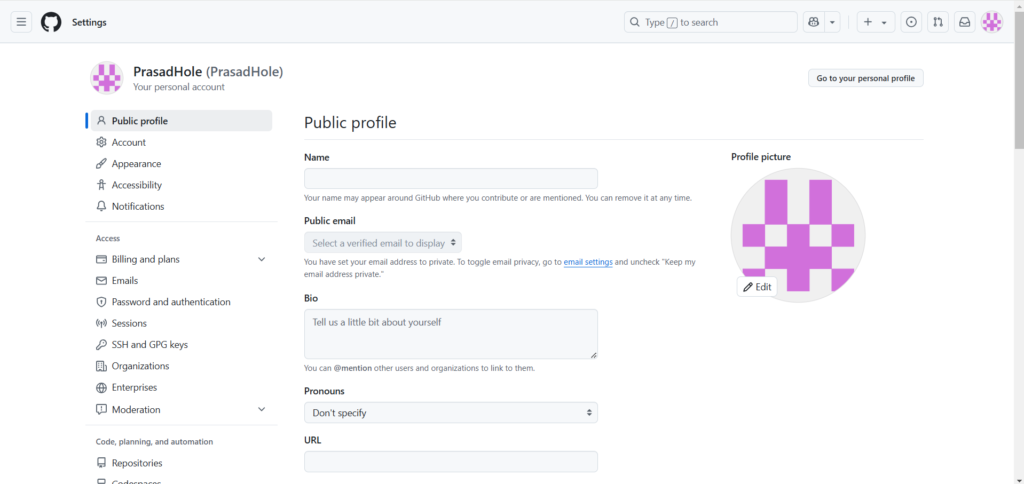Image resolution: width=1024 pixels, height=484 pixels.
Task: Click PrasadHole avatar beside account name
Action: tap(106, 78)
